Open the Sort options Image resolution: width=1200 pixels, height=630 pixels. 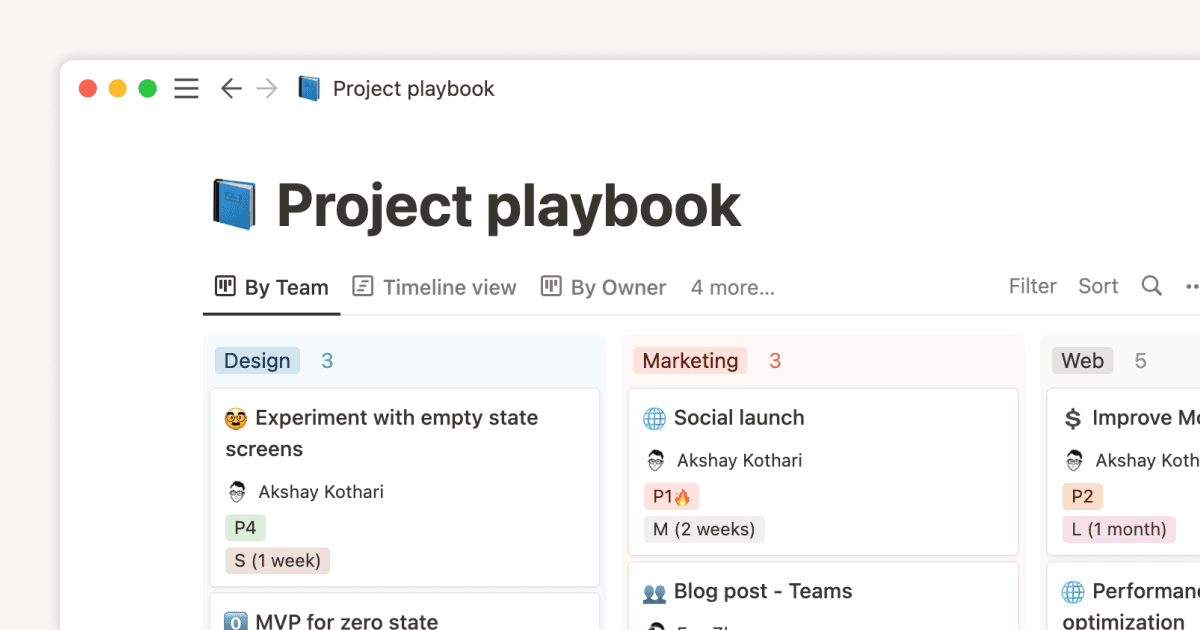tap(1098, 286)
